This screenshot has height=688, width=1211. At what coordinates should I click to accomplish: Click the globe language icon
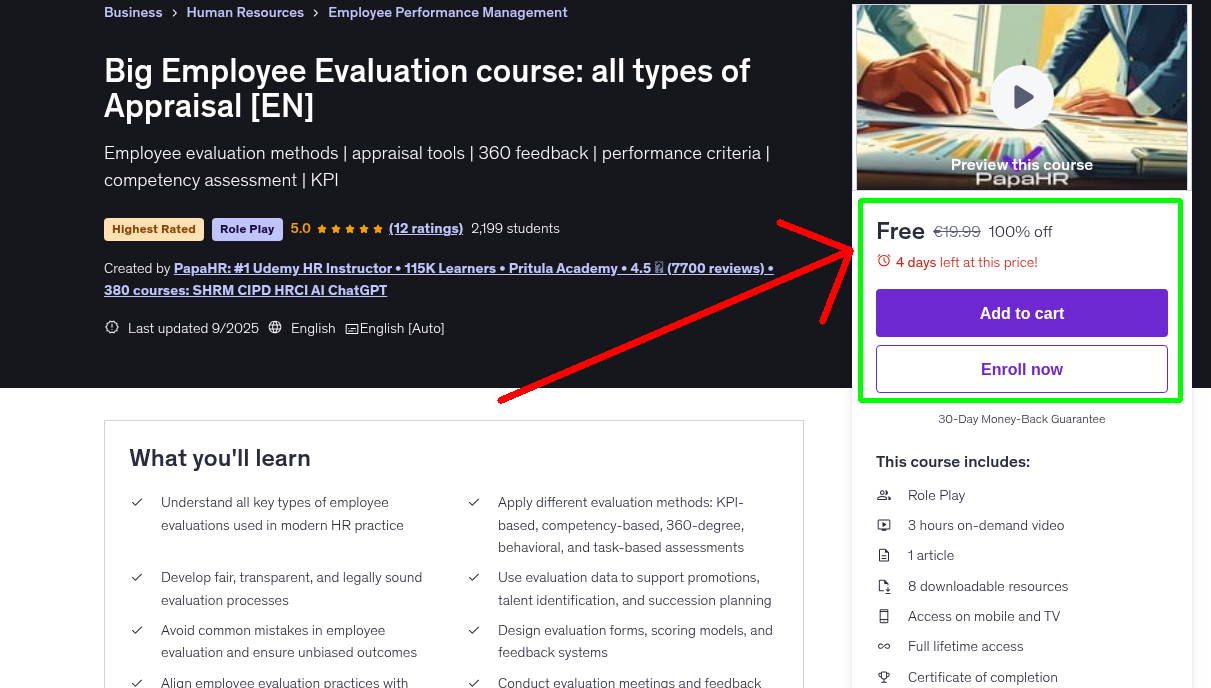tap(275, 328)
